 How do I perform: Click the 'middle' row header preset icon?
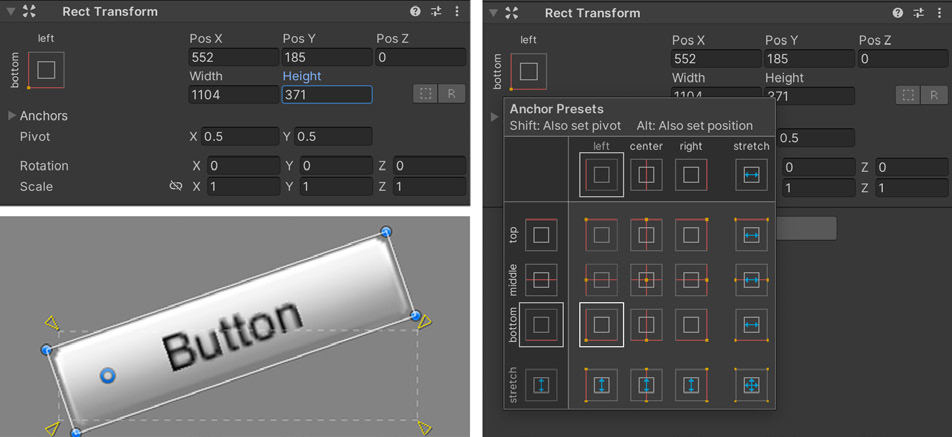[x=541, y=280]
